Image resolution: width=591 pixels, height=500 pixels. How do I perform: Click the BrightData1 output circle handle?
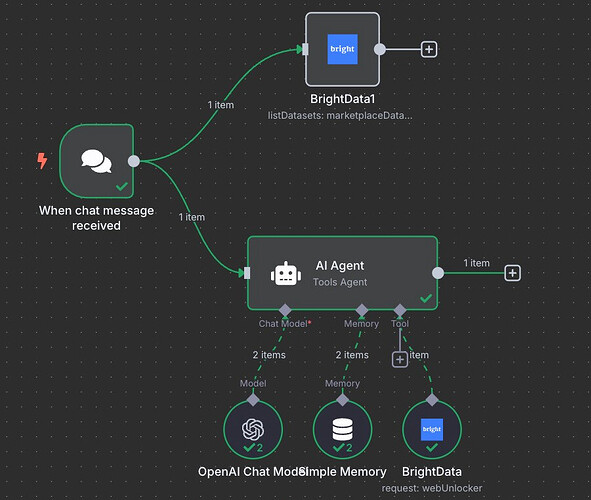coord(380,49)
